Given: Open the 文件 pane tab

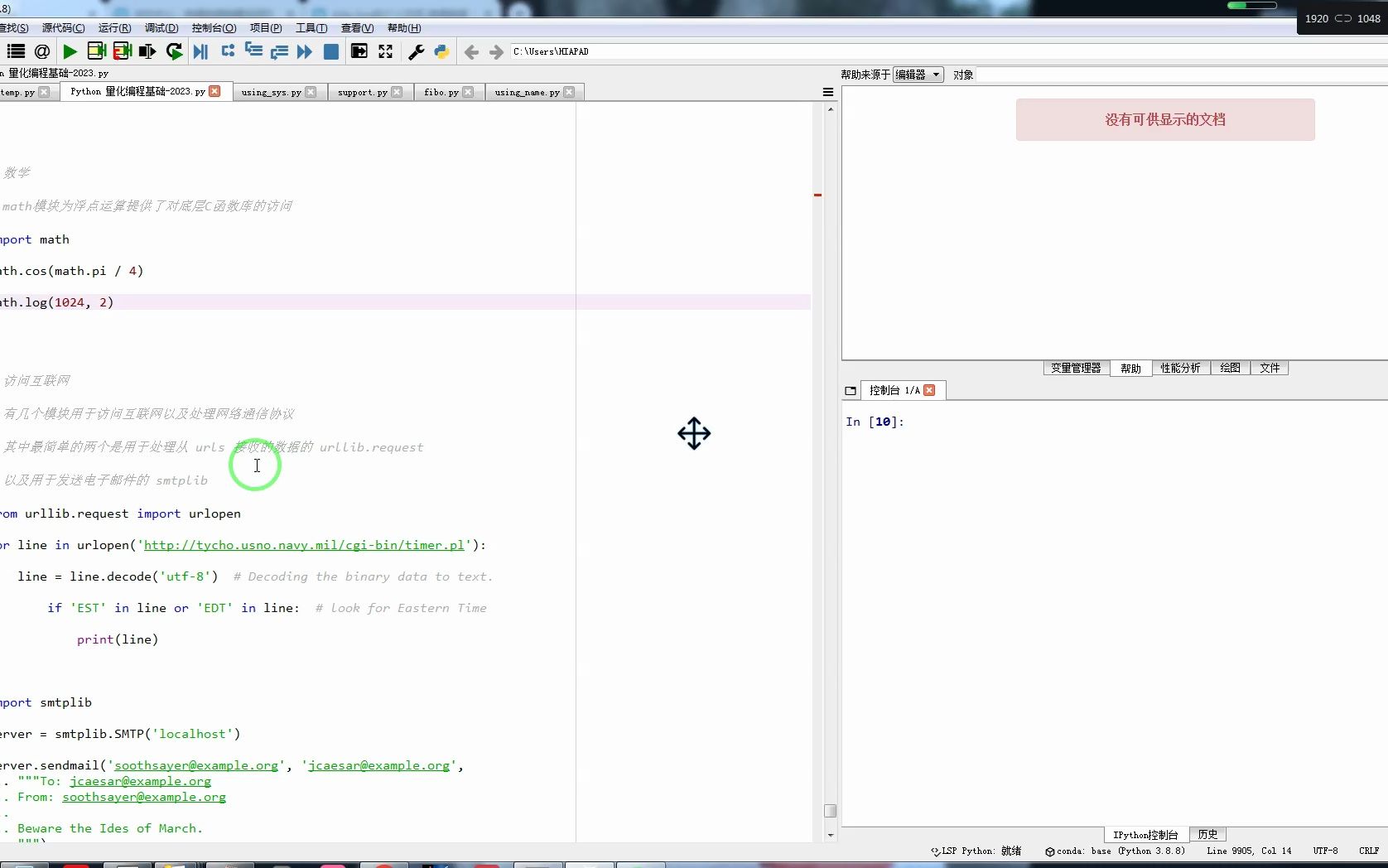Looking at the screenshot, I should [x=1270, y=369].
